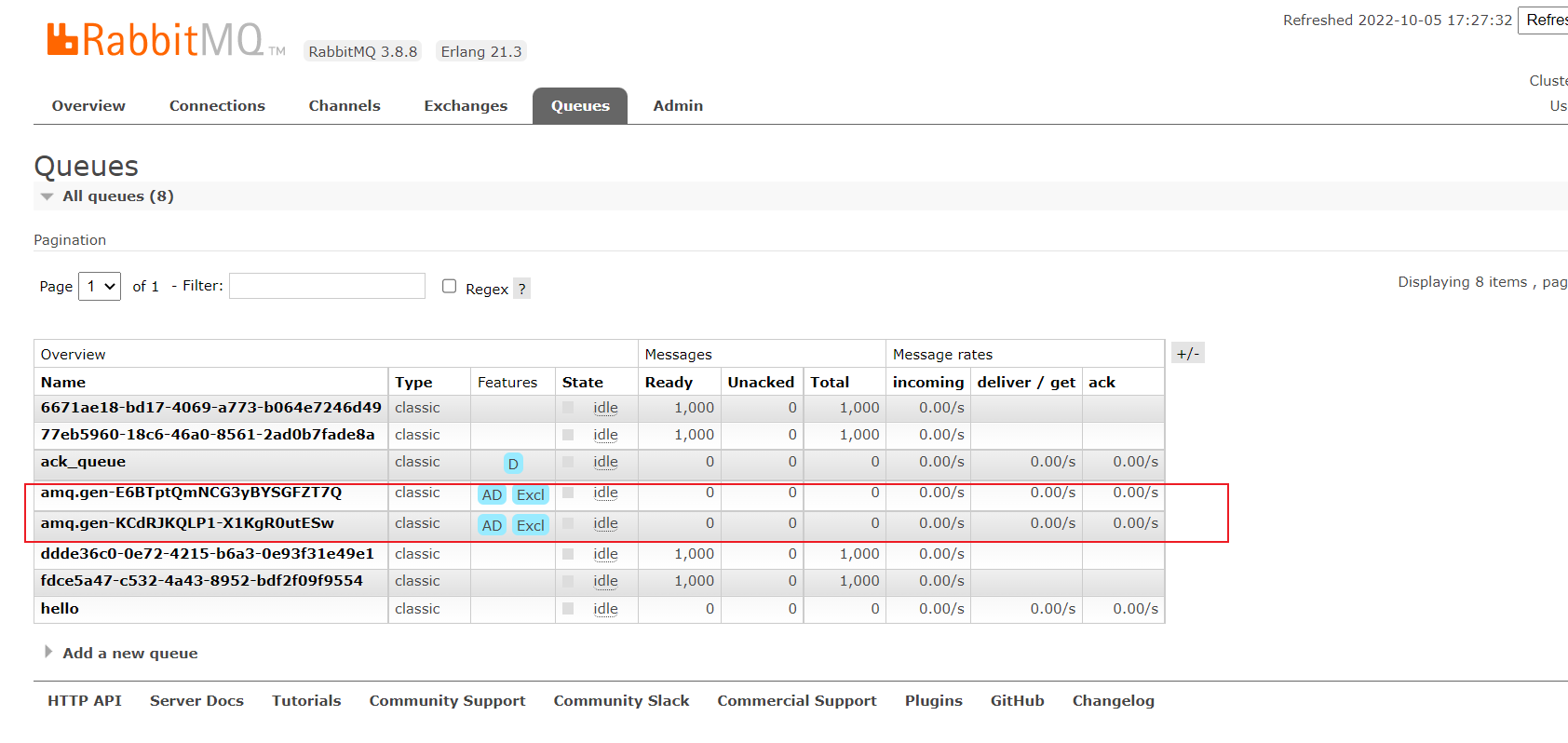Viewport: 1568px width, 743px height.
Task: Toggle table columns with +/- button
Action: [1188, 353]
